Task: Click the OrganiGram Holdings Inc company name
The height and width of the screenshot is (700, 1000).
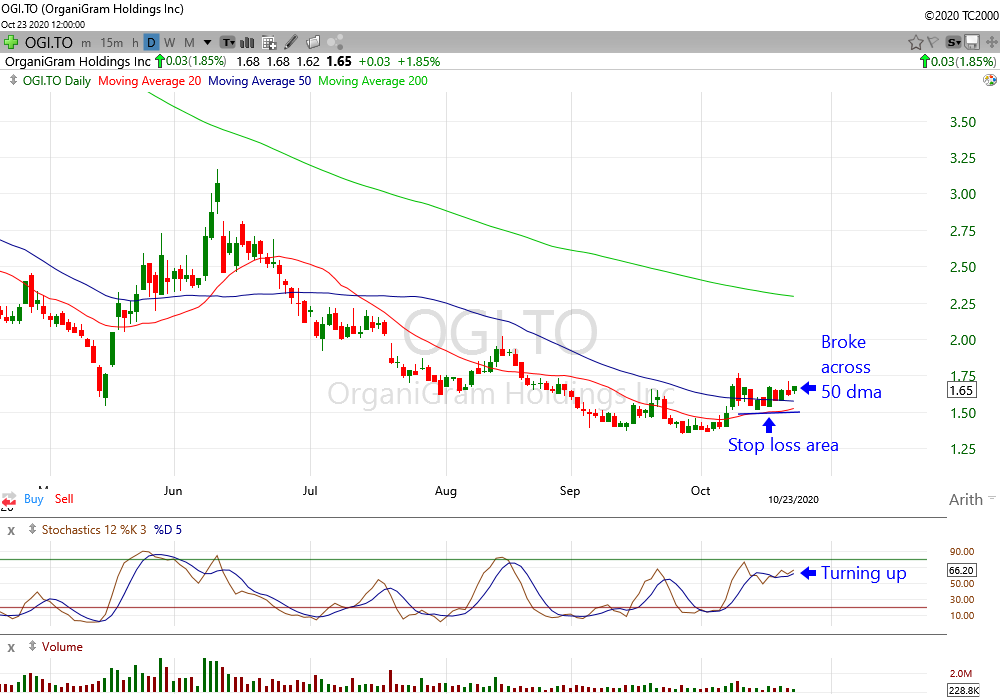Action: coord(78,61)
